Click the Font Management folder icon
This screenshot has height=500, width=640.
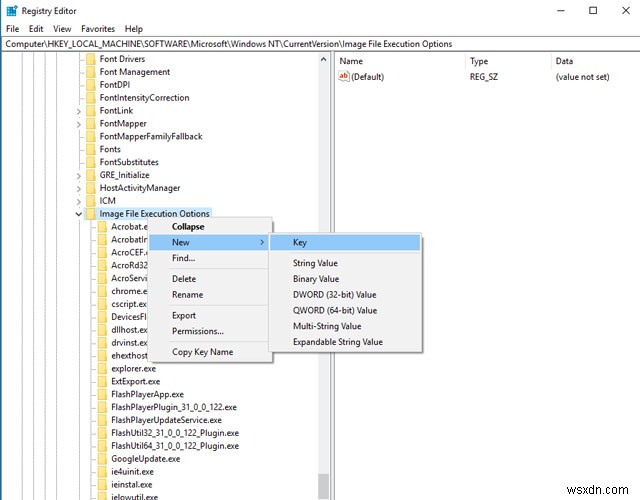[91, 72]
